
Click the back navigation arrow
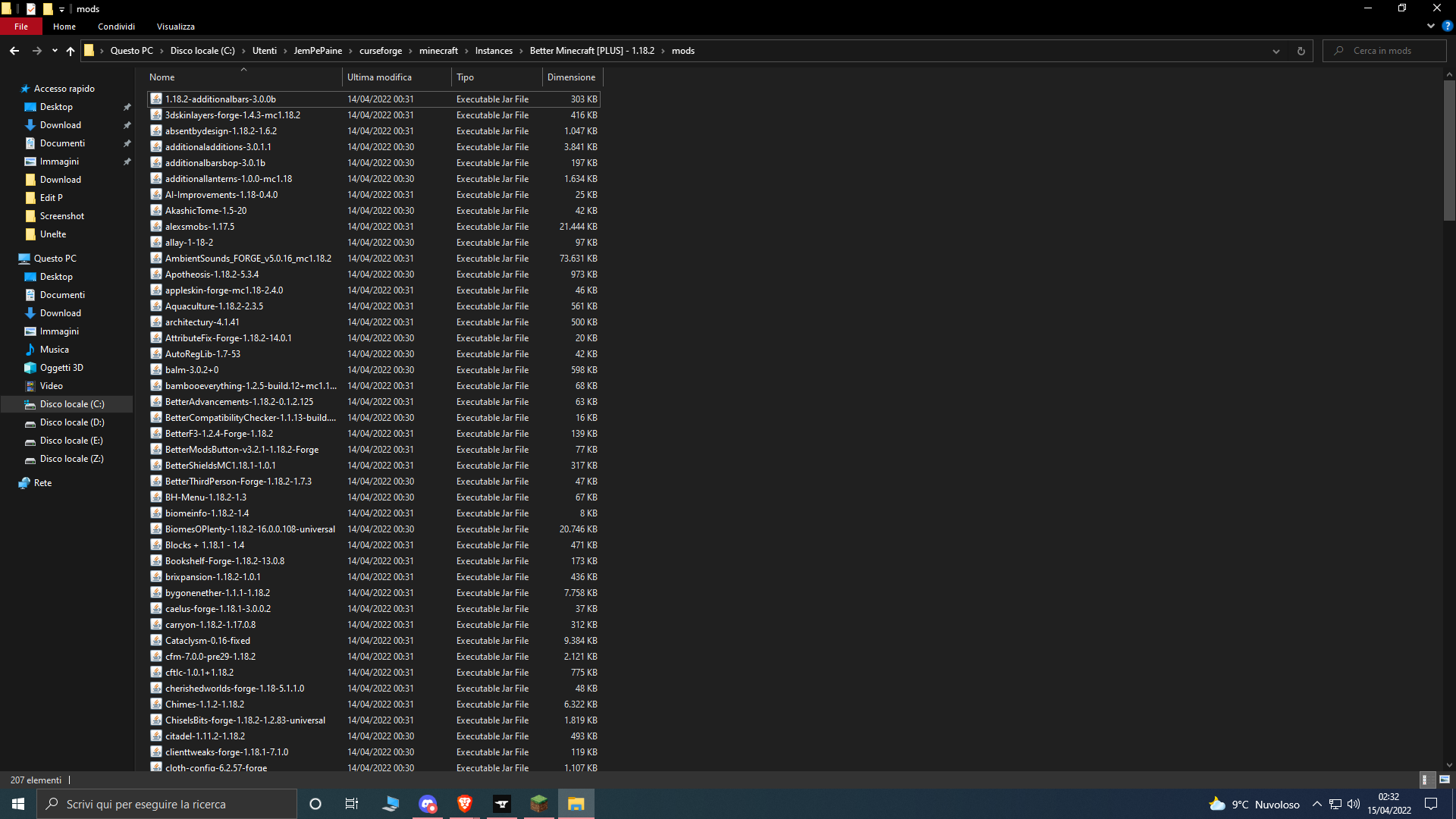[x=14, y=50]
